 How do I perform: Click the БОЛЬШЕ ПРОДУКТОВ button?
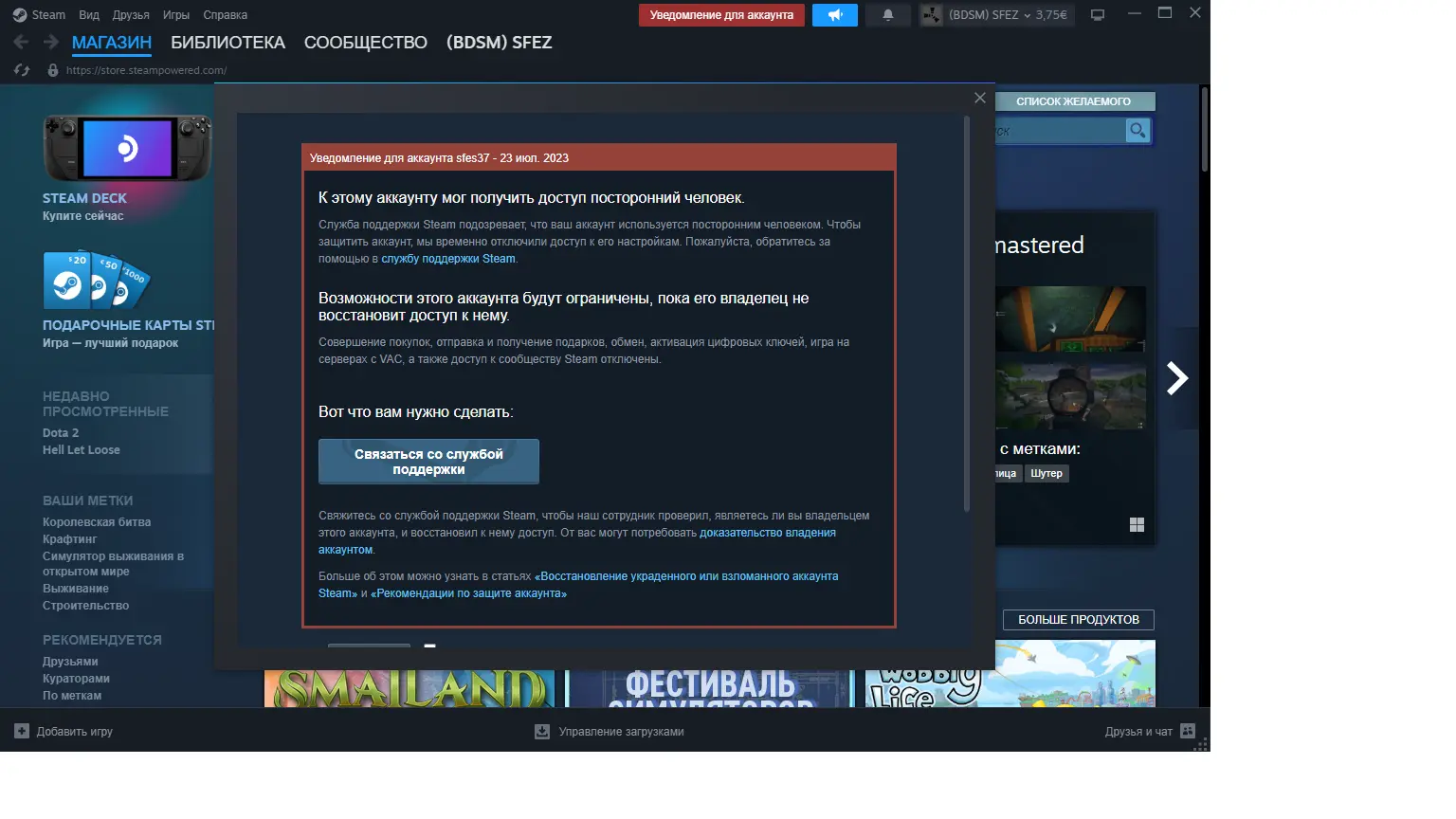coord(1079,620)
